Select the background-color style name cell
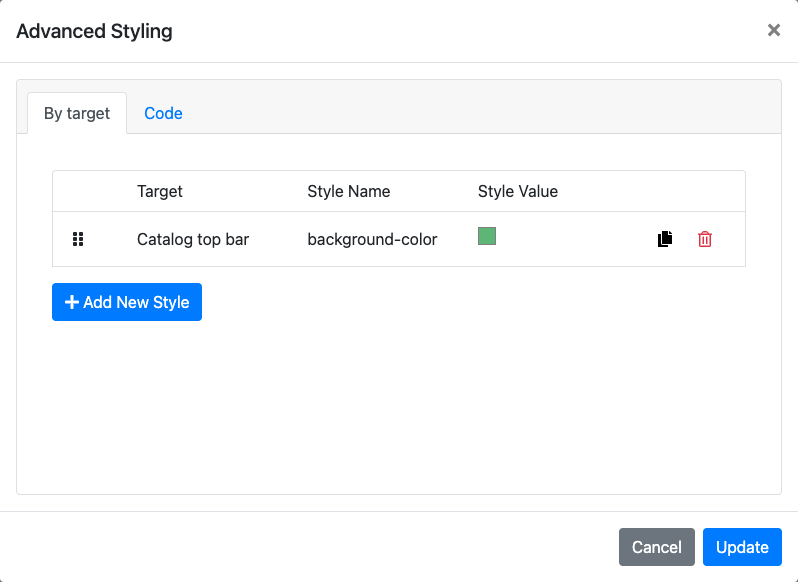The image size is (798, 582). tap(372, 239)
